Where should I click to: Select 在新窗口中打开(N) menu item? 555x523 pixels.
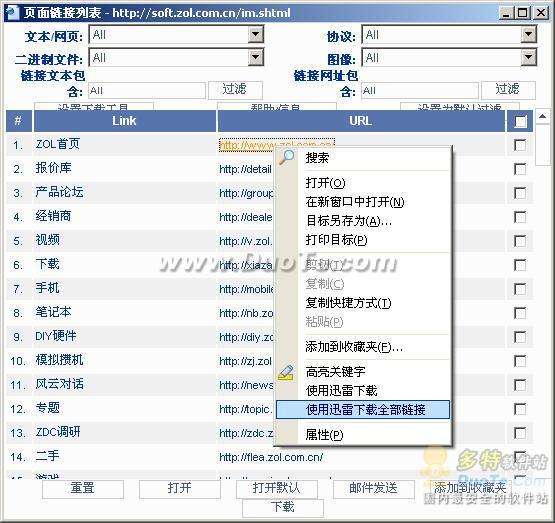pos(363,202)
